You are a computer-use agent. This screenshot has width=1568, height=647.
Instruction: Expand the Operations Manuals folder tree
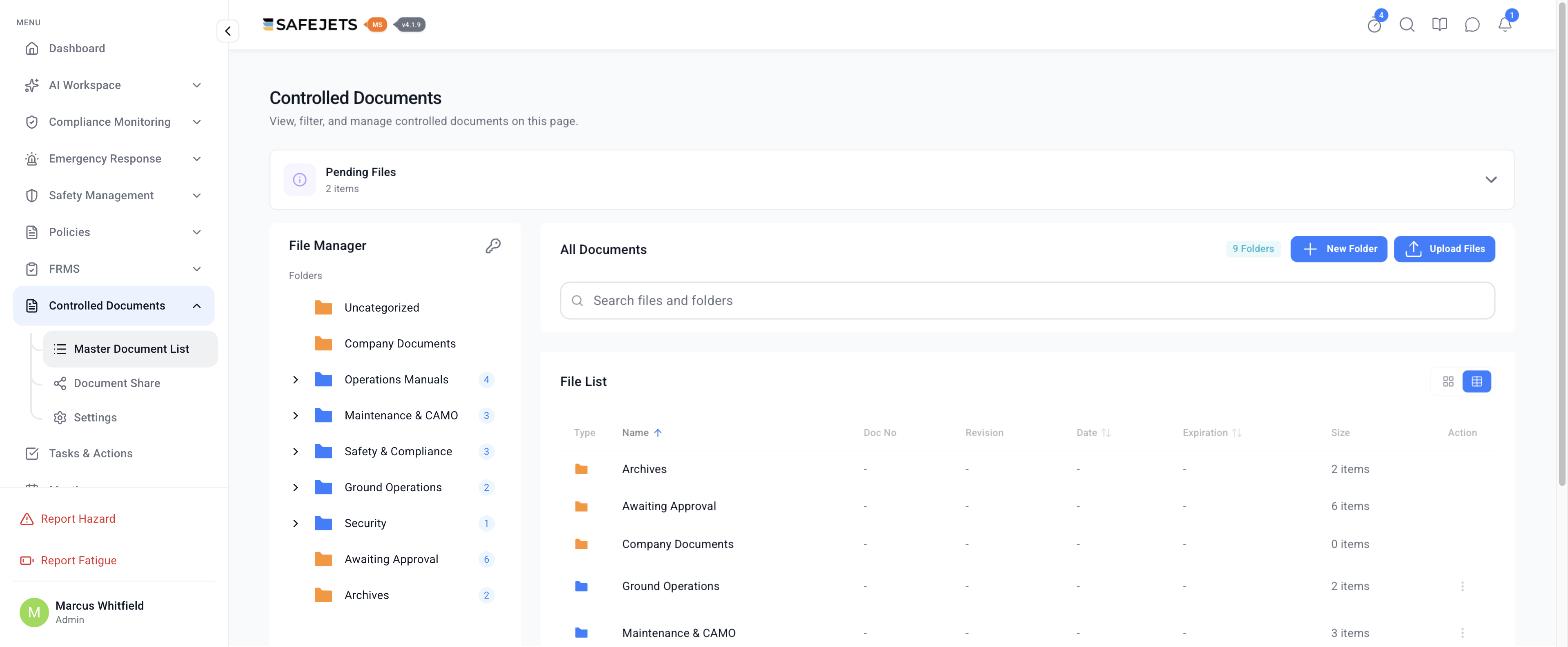point(295,380)
